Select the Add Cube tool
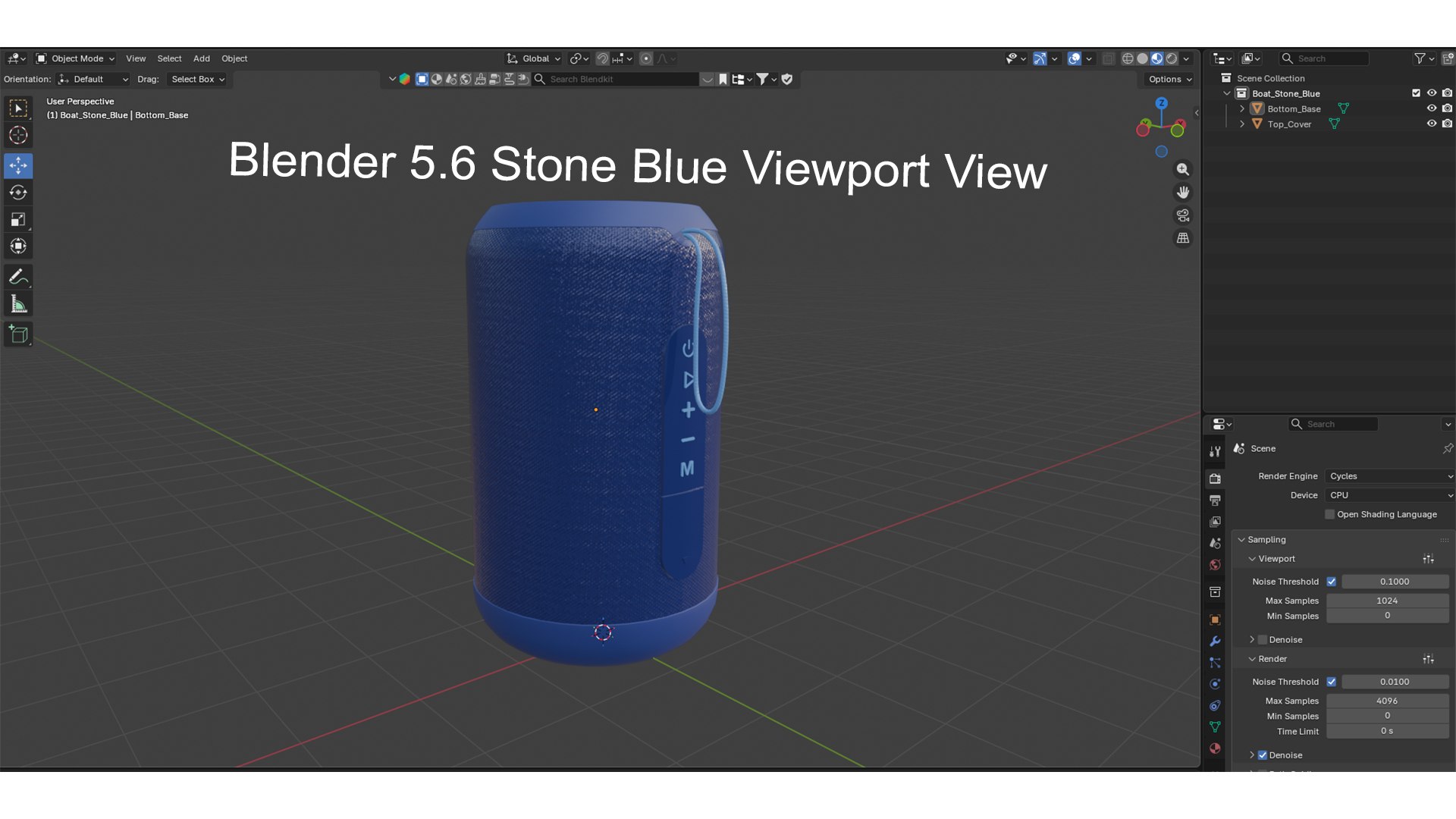Image resolution: width=1456 pixels, height=819 pixels. pyautogui.click(x=18, y=334)
